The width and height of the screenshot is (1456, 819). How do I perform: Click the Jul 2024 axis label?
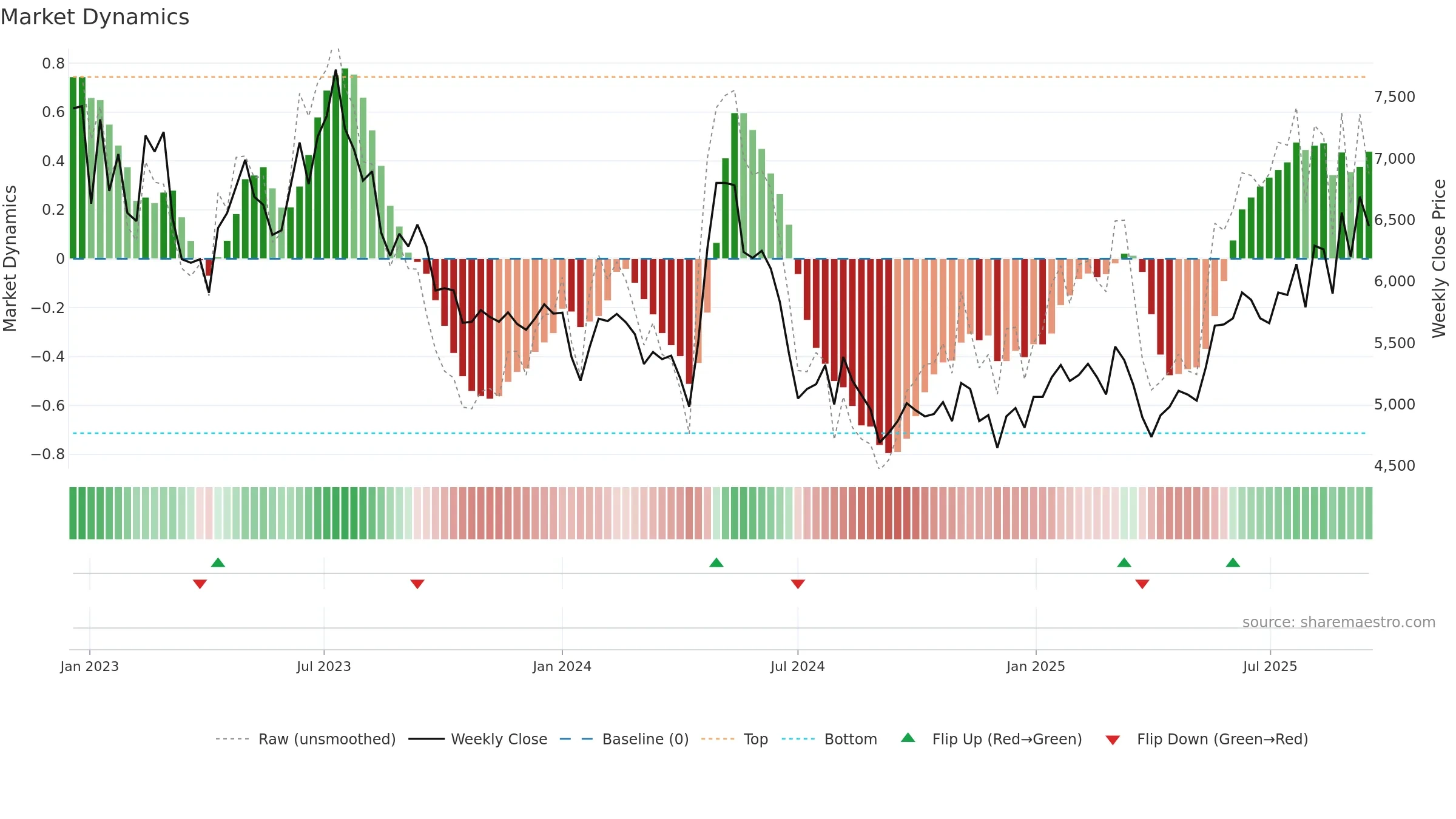[x=798, y=666]
